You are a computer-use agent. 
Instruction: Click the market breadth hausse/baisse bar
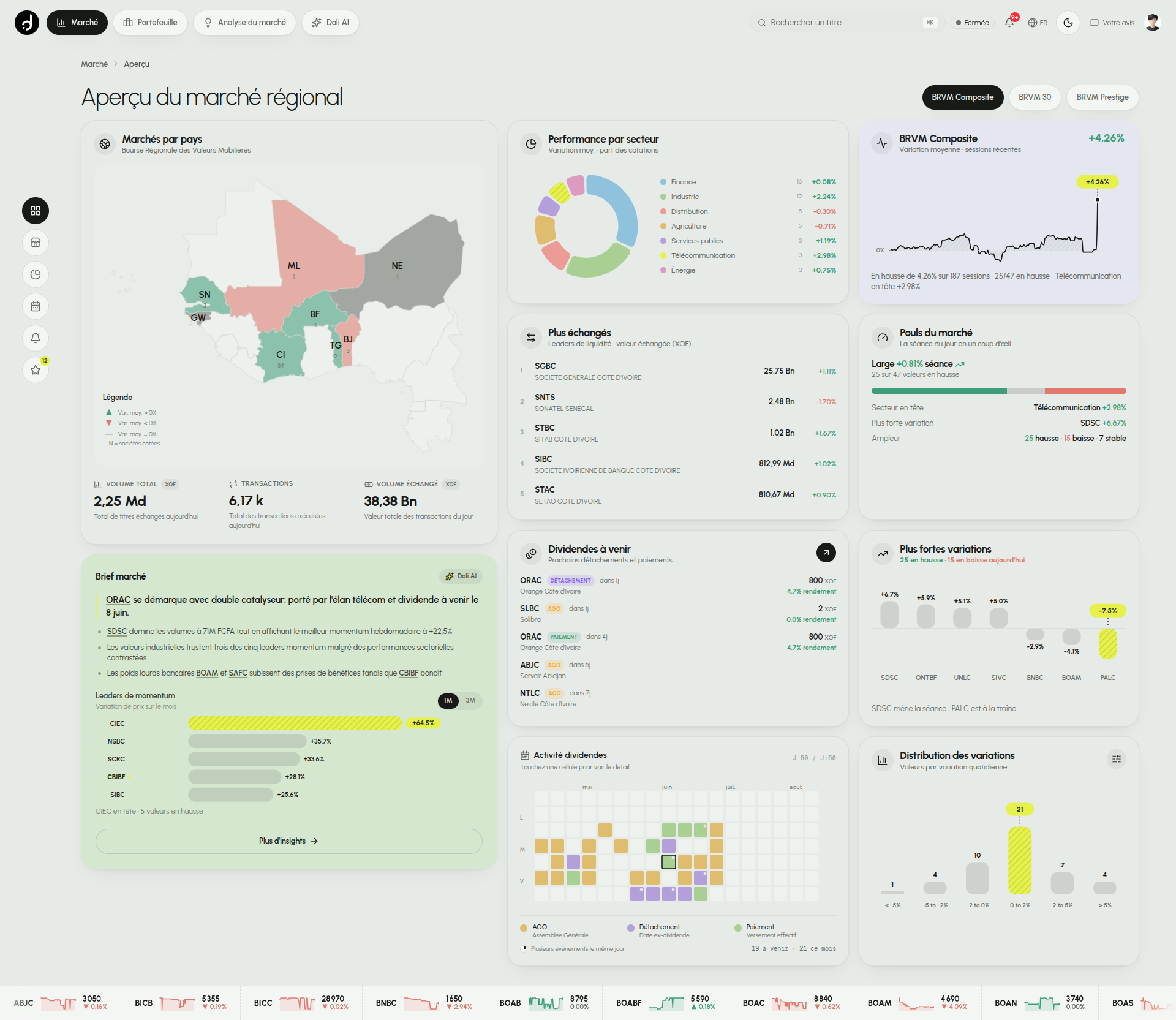tap(998, 391)
